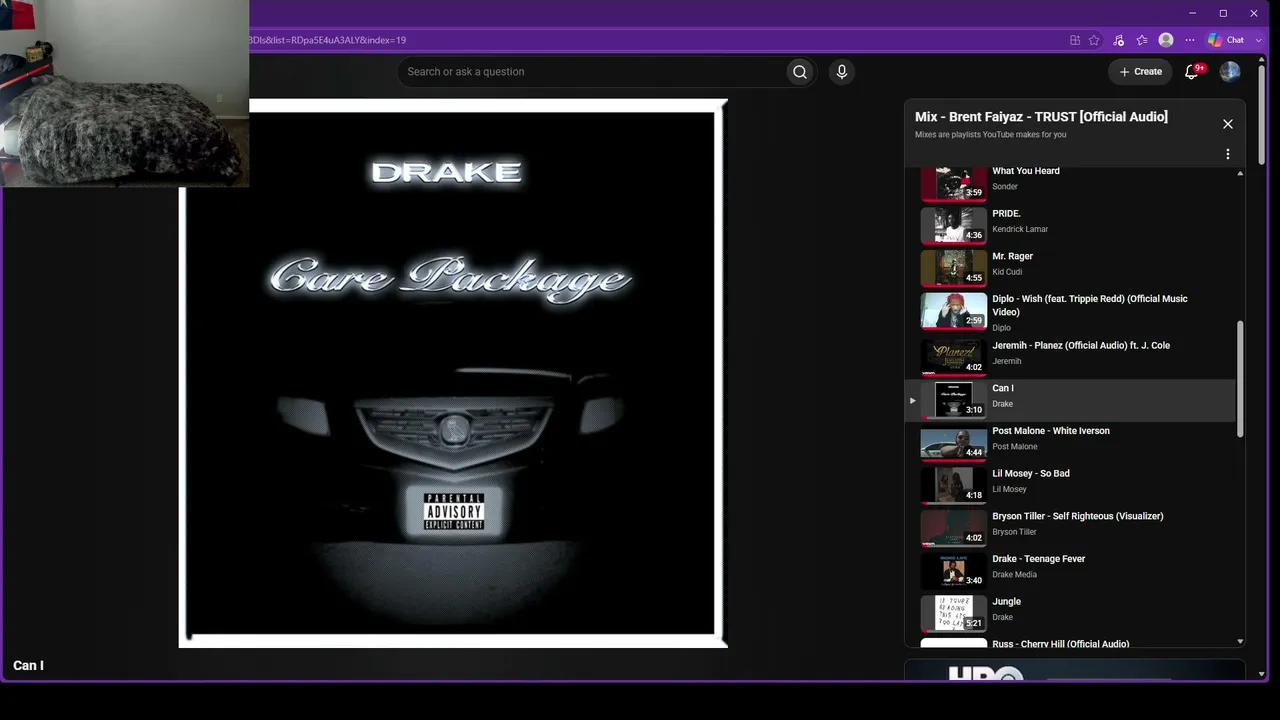Minimize the browser window
1280x720 pixels.
click(1192, 13)
